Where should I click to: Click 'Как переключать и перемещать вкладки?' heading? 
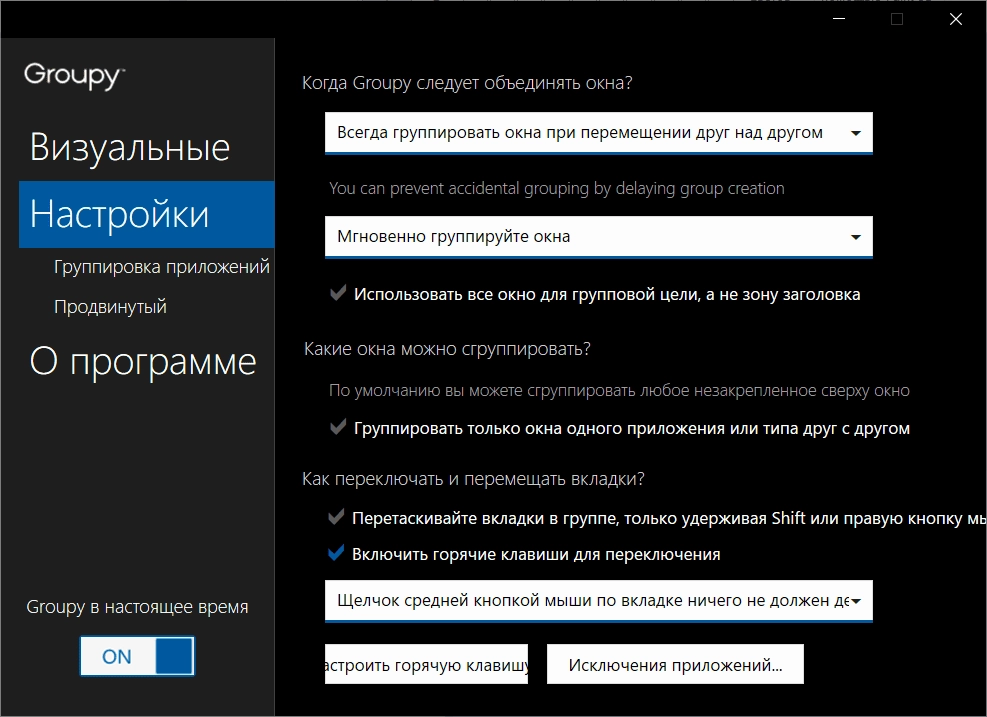tap(473, 479)
